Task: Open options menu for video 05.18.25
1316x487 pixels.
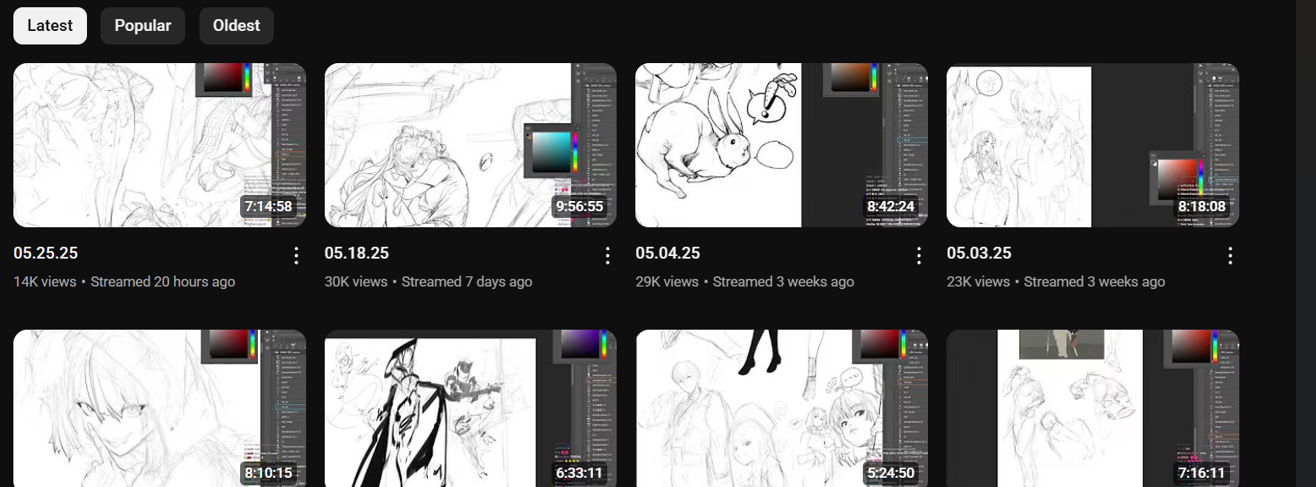Action: pyautogui.click(x=607, y=256)
